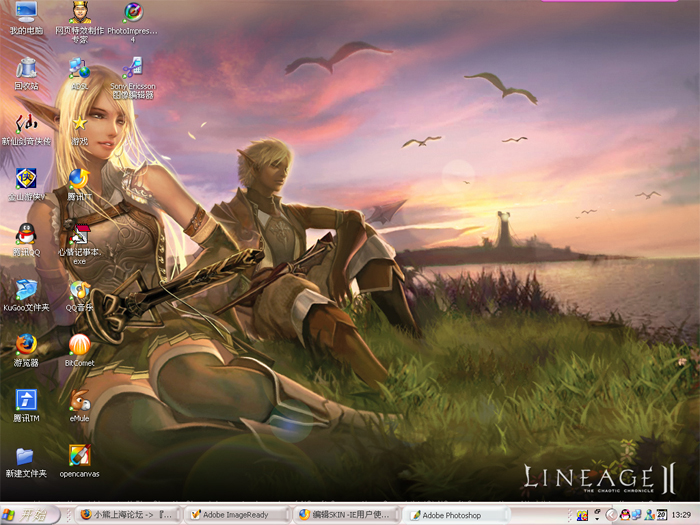Open the calendar tray icon showing 20
Image resolution: width=700 pixels, height=525 pixels.
pyautogui.click(x=662, y=515)
